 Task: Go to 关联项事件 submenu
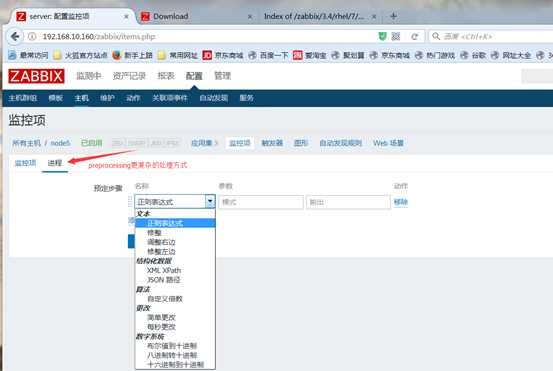click(x=170, y=98)
